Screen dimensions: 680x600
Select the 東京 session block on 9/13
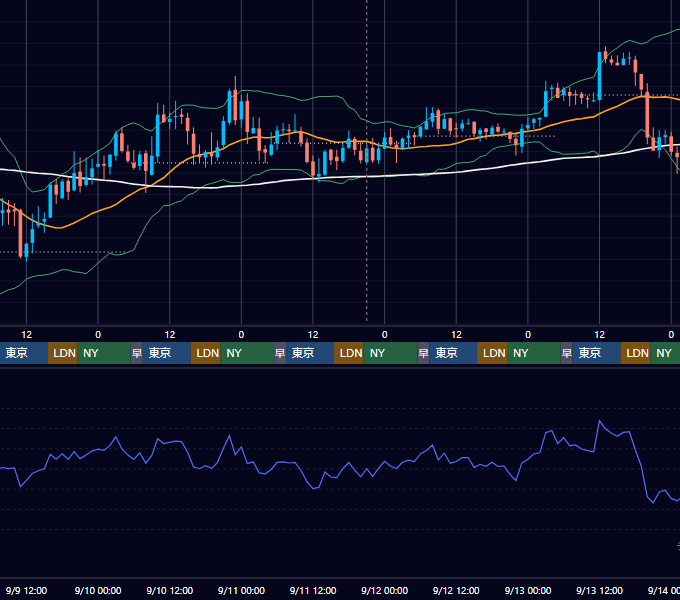click(597, 353)
